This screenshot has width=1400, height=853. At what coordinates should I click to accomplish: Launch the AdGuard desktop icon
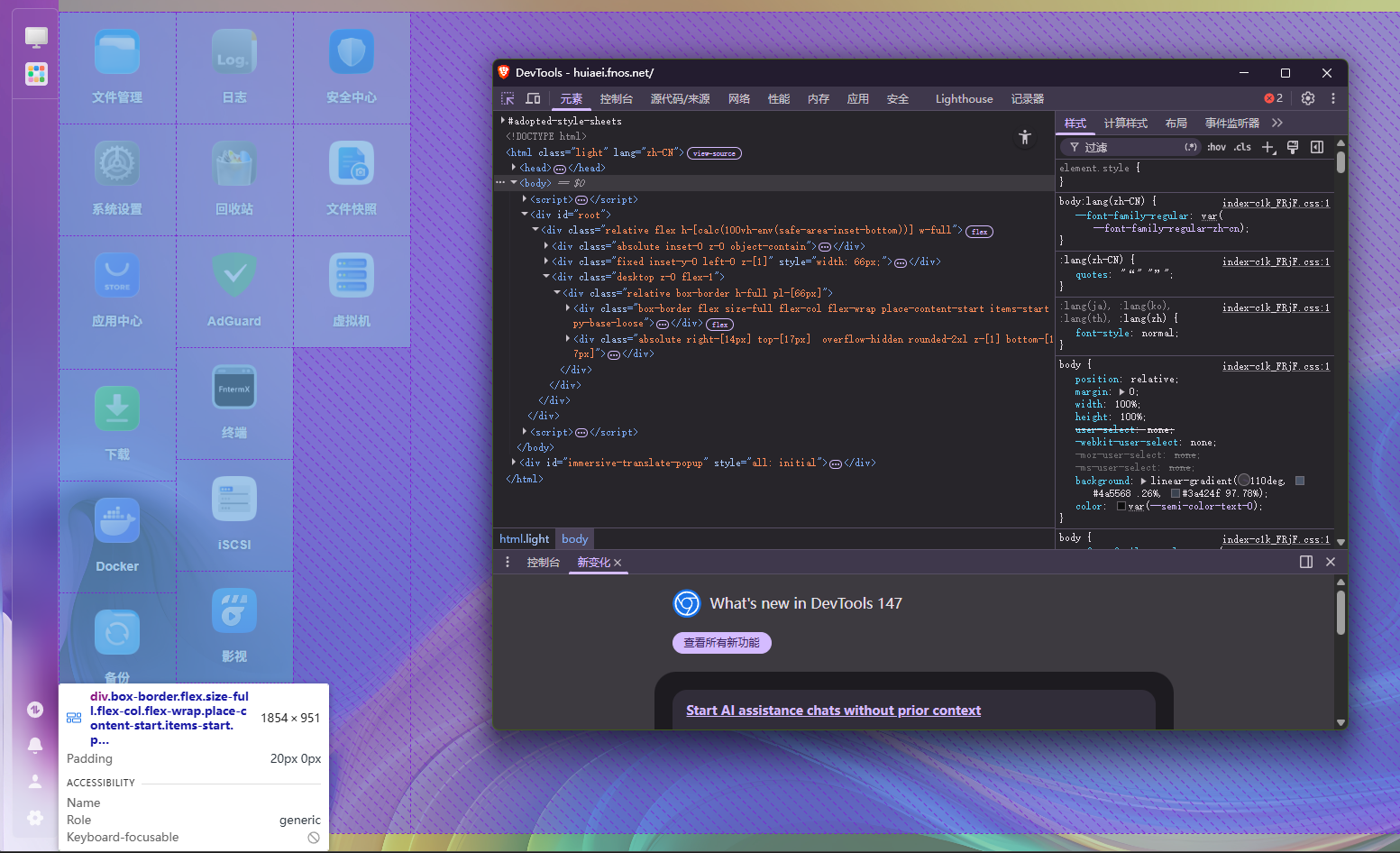click(234, 289)
